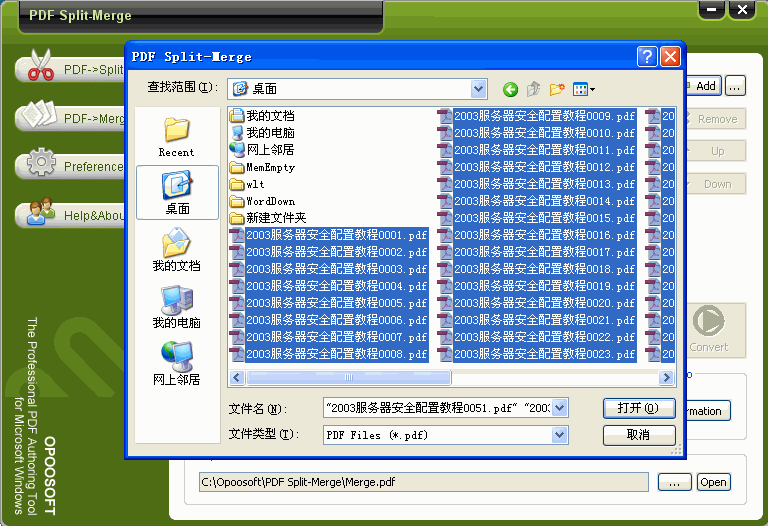Expand the 文件名 dropdown arrow
Image resolution: width=768 pixels, height=526 pixels.
point(560,407)
